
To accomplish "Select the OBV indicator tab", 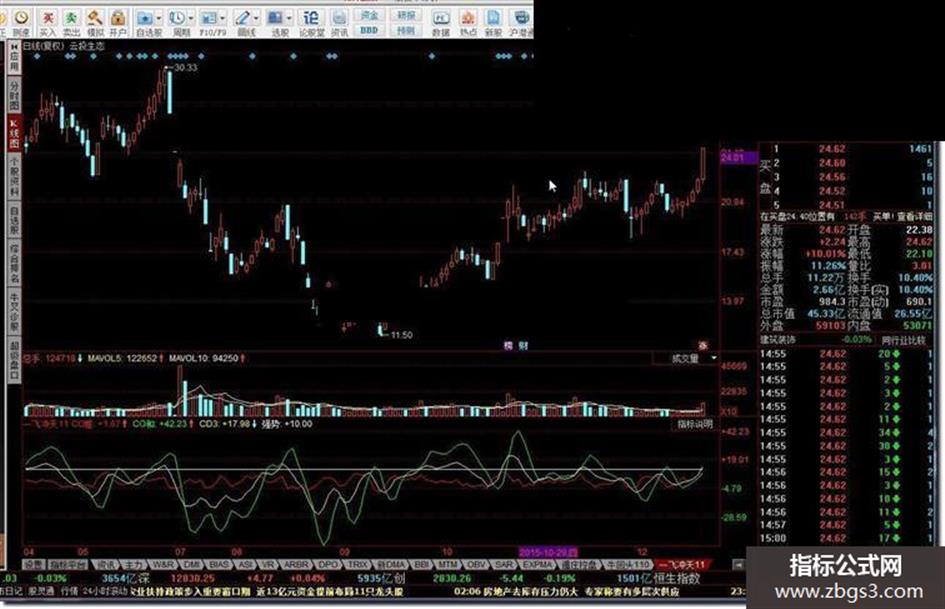I will [476, 565].
